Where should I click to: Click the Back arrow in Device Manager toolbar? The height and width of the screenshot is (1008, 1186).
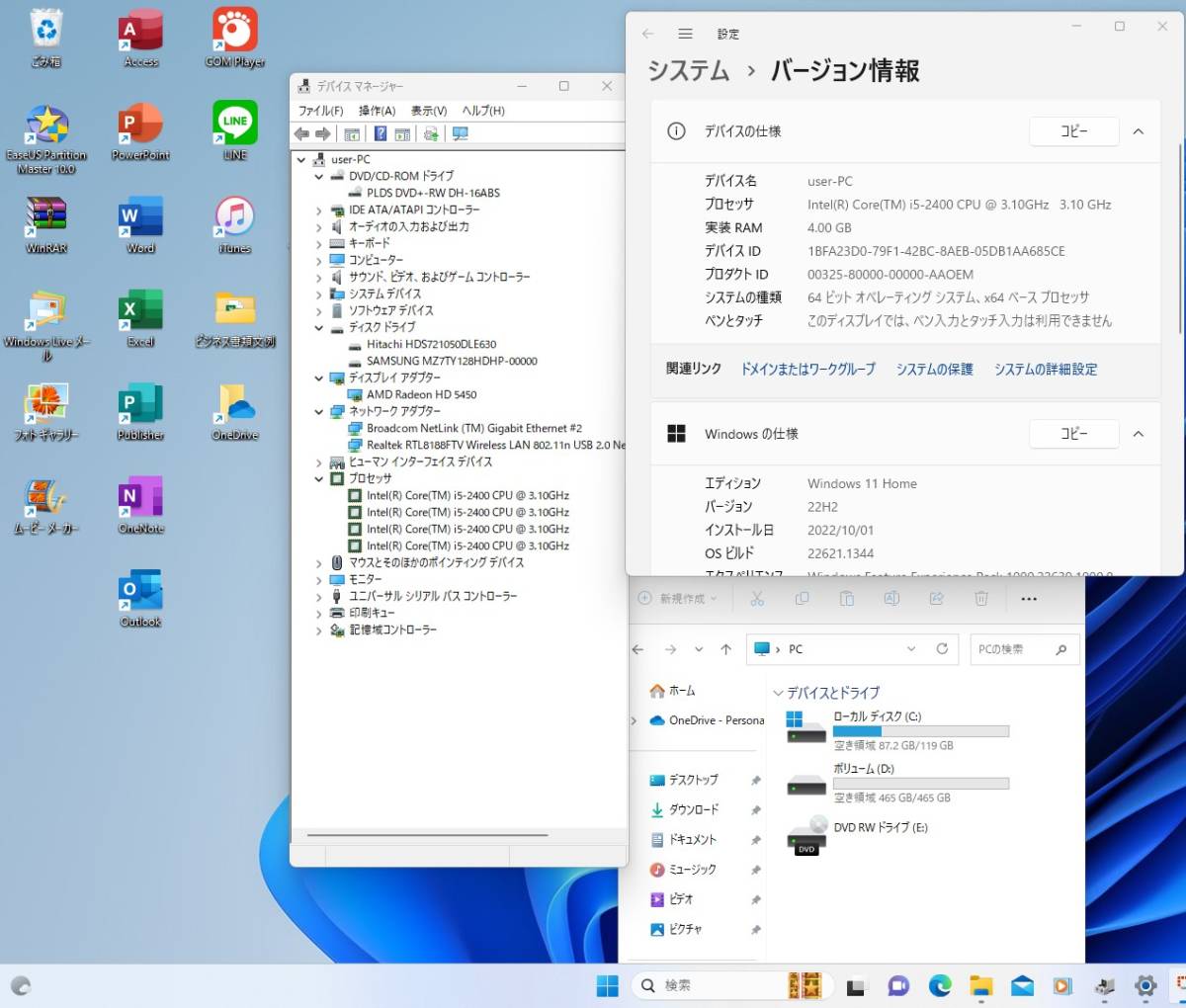[301, 134]
